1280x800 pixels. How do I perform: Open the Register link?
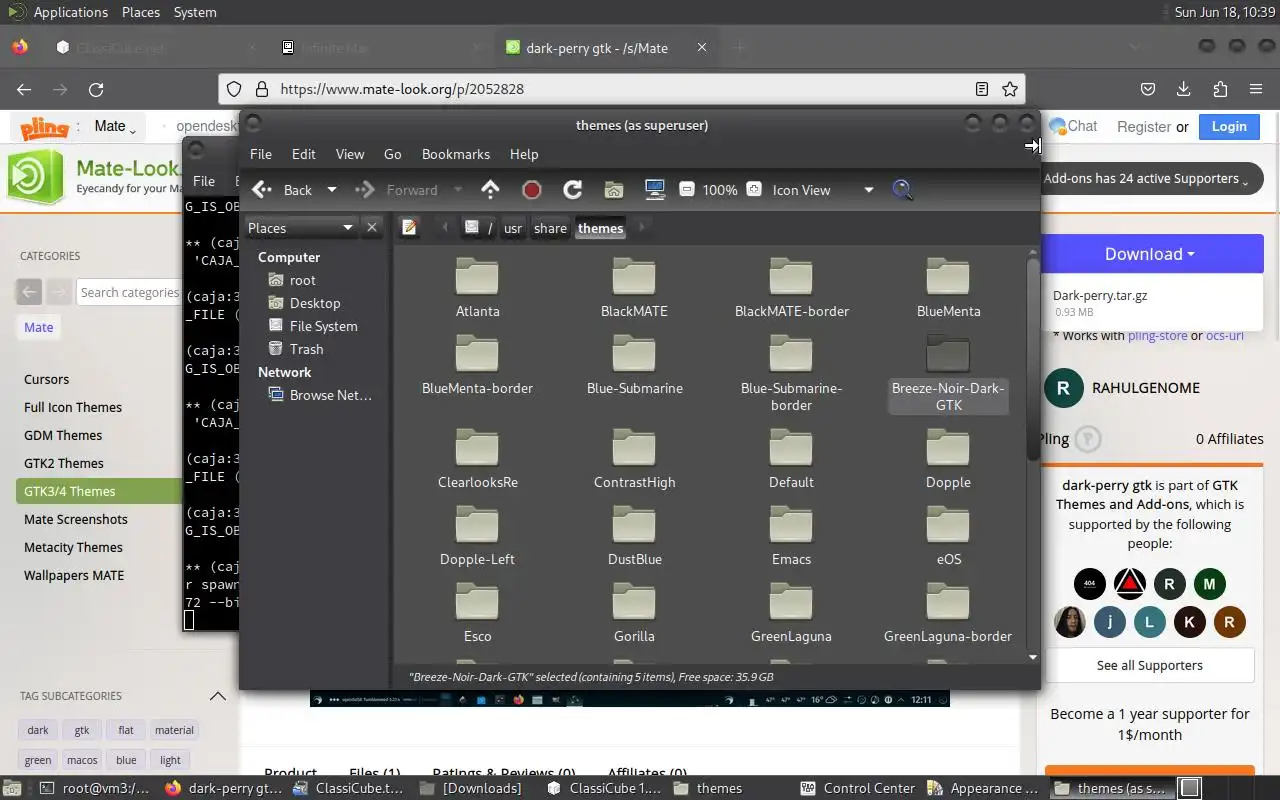click(x=1144, y=127)
